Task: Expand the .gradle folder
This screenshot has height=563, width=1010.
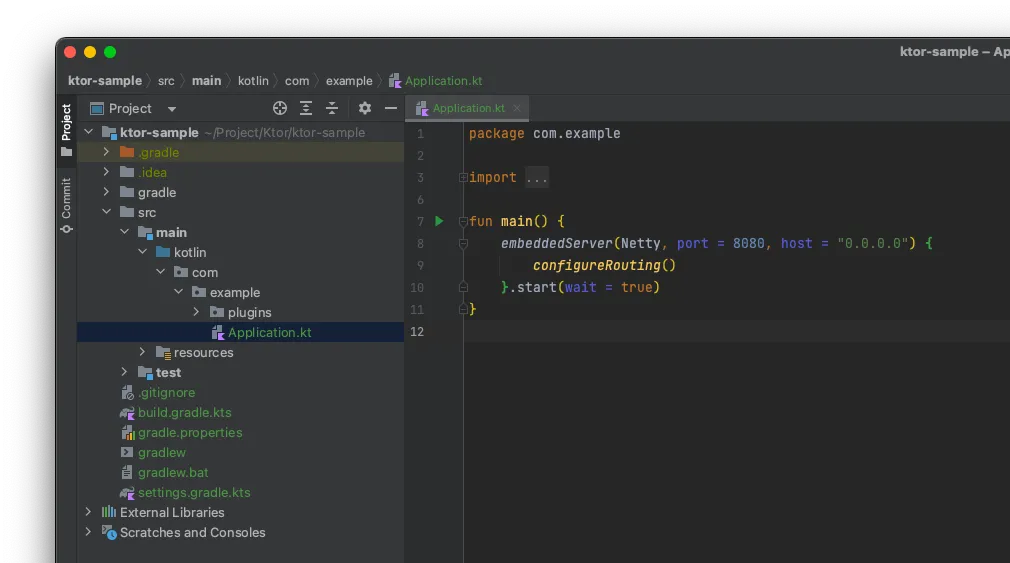Action: pyautogui.click(x=106, y=152)
